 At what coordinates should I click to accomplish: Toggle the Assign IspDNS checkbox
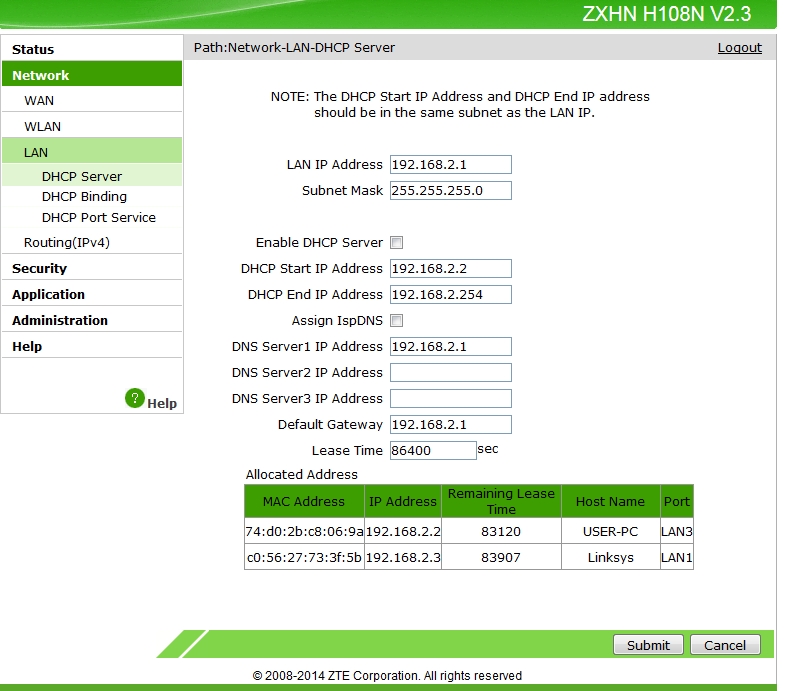397,321
